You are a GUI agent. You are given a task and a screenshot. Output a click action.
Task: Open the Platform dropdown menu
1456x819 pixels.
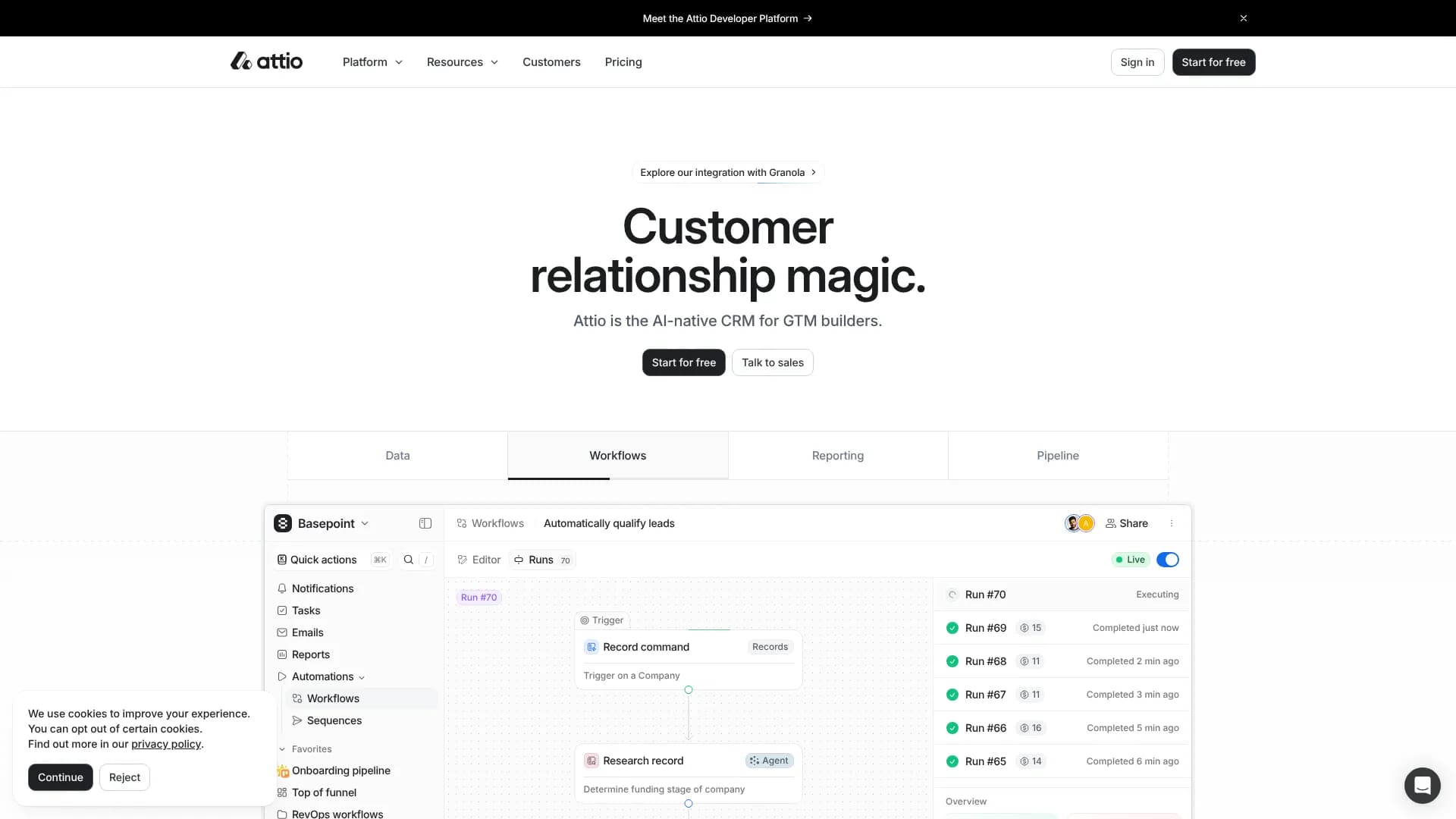pos(372,62)
